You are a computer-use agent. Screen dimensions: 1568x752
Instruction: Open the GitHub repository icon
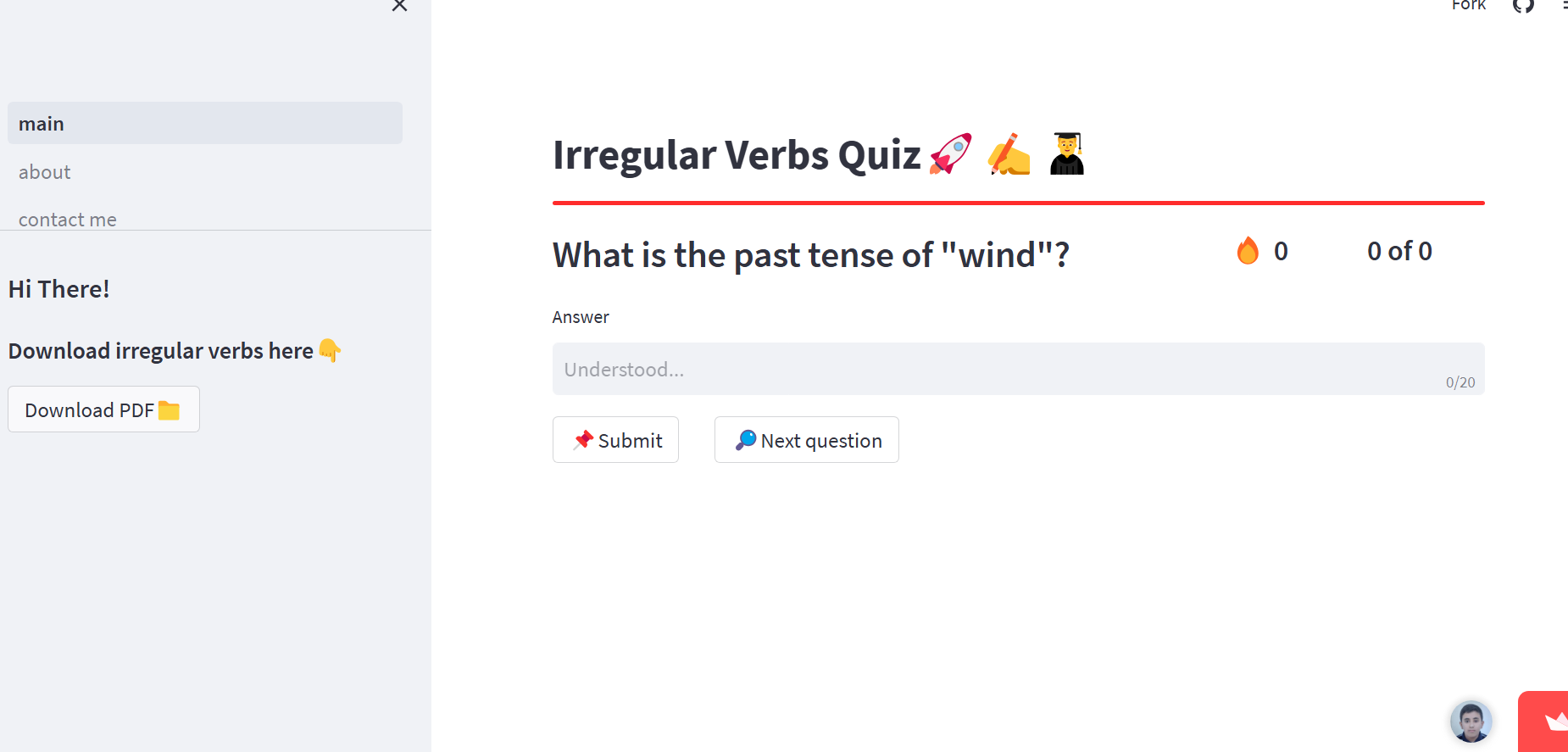(x=1523, y=6)
